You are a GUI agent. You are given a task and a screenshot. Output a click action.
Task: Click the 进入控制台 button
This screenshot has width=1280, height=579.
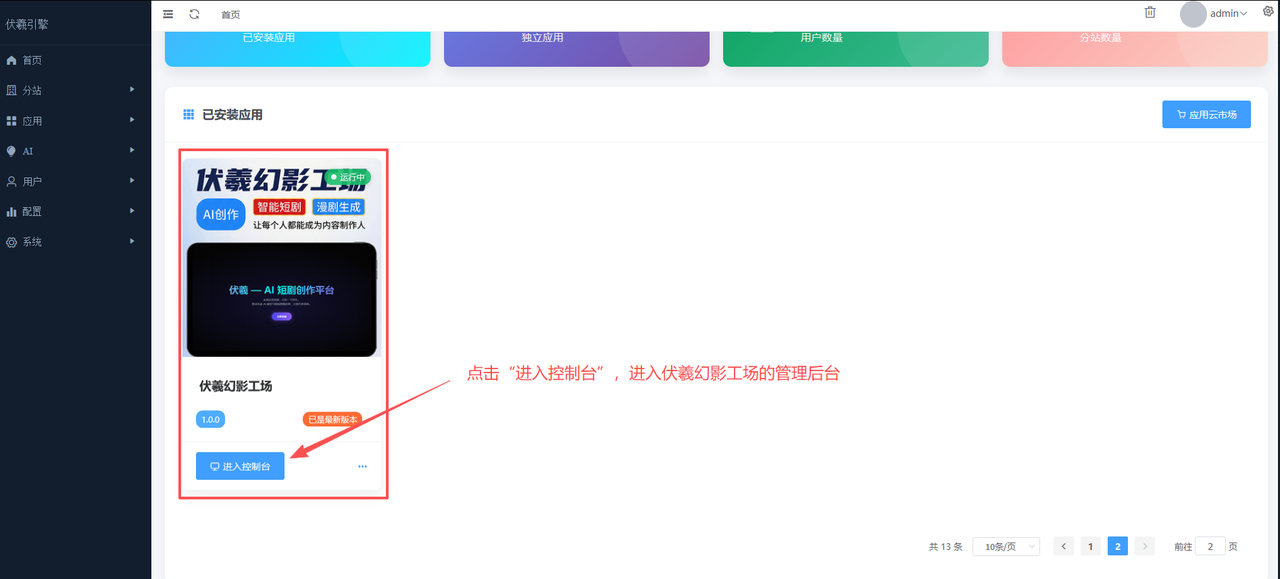240,466
